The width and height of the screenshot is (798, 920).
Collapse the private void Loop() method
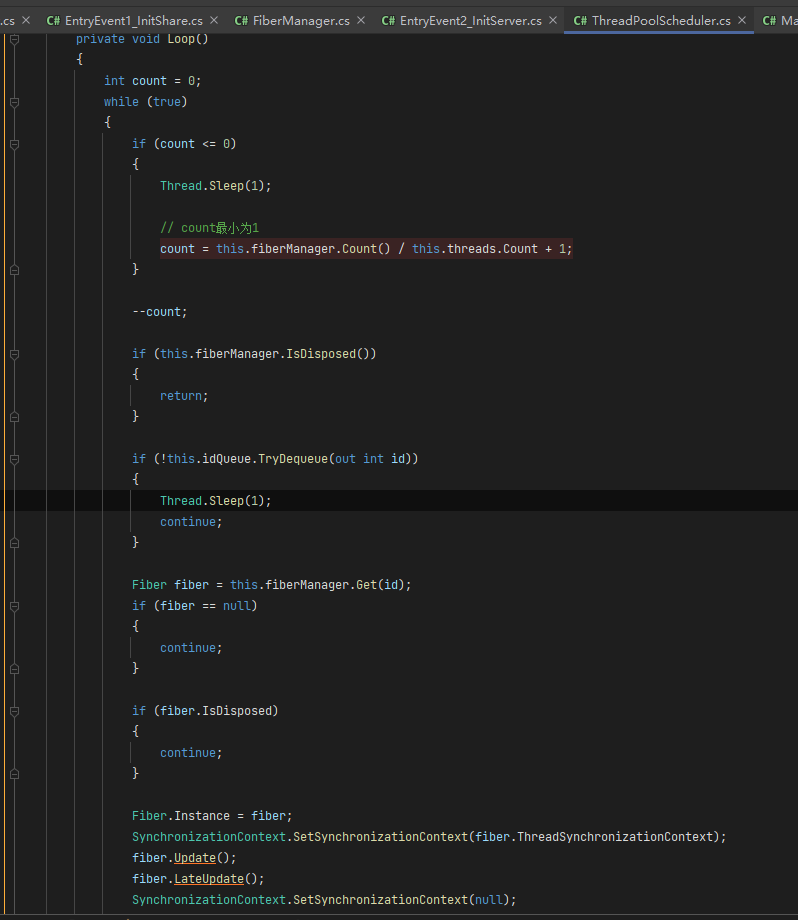click(15, 39)
